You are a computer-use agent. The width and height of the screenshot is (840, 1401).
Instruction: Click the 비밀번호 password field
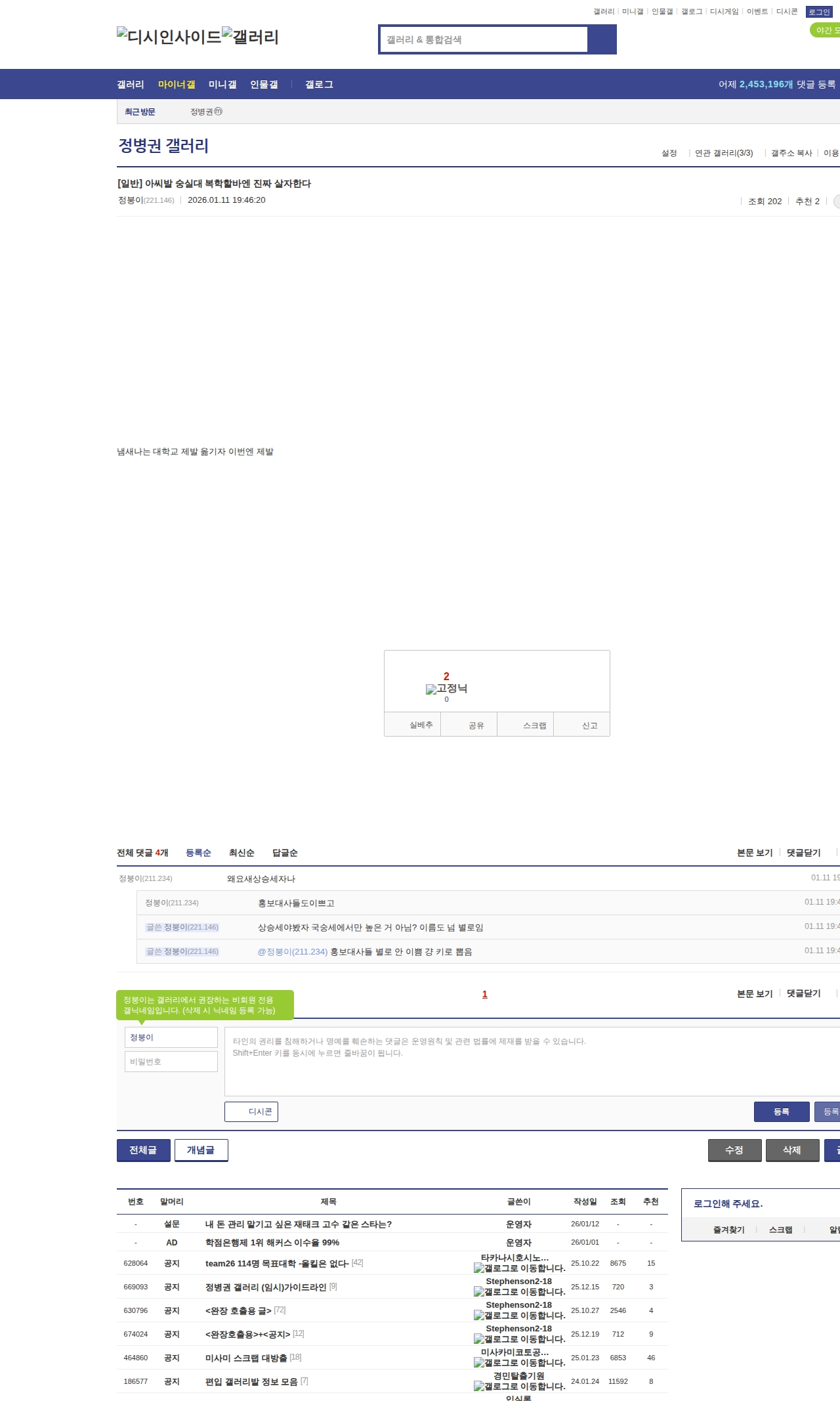click(x=171, y=1062)
